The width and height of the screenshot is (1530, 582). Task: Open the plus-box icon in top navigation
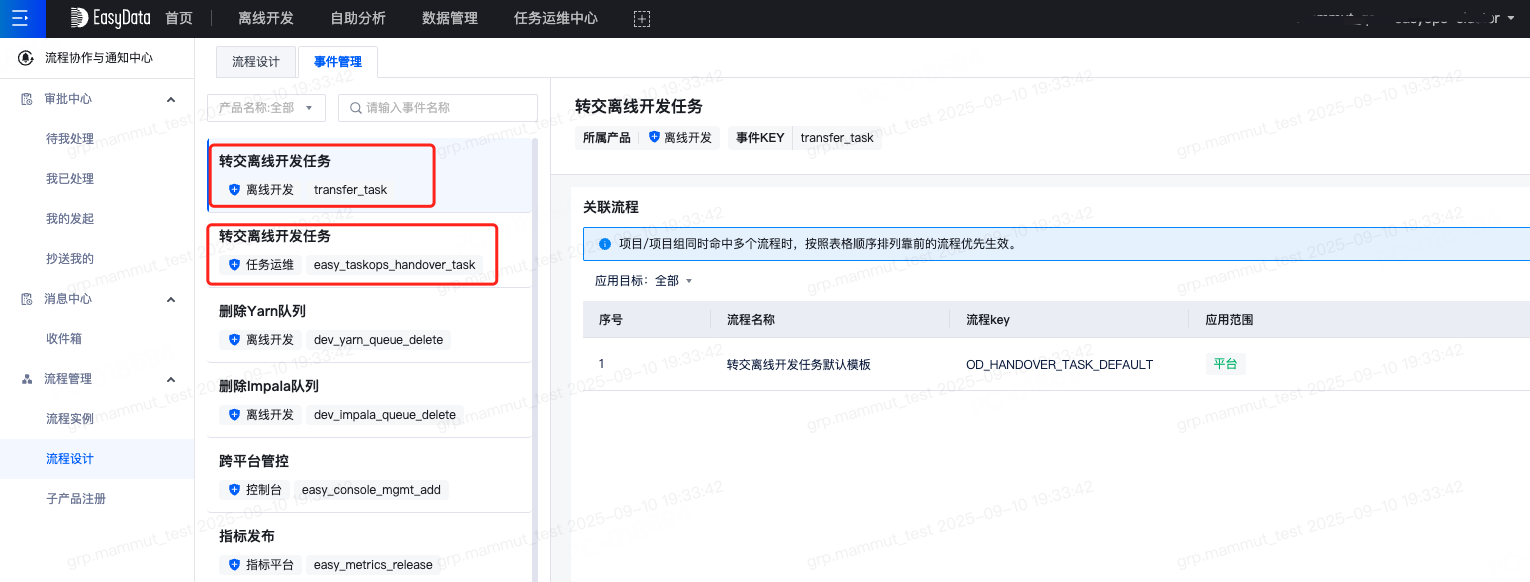pos(642,19)
